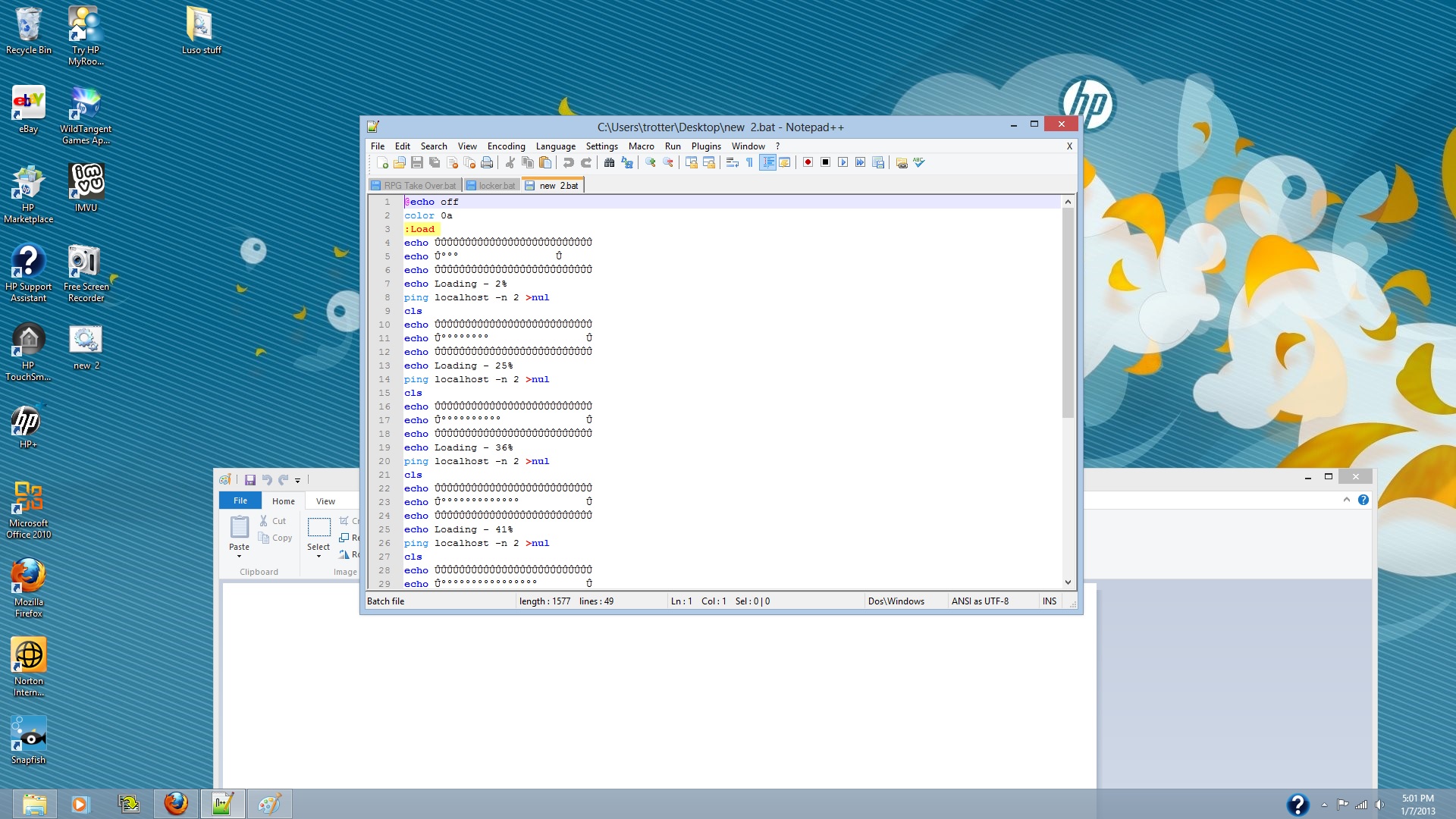This screenshot has width=1456, height=819.
Task: Open File Explorer from the taskbar
Action: click(x=35, y=804)
